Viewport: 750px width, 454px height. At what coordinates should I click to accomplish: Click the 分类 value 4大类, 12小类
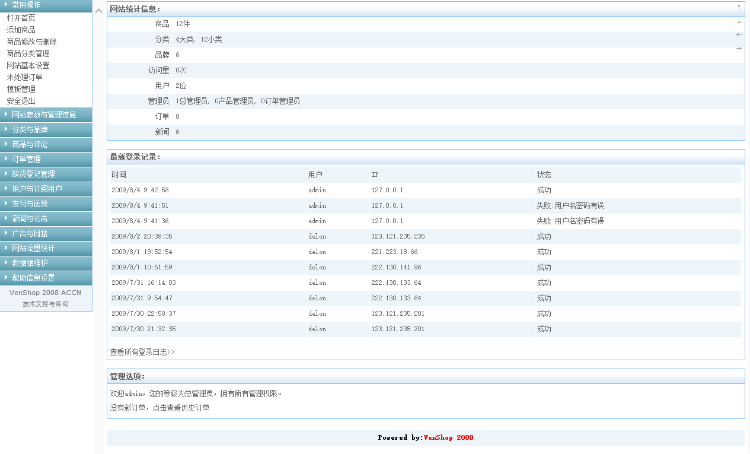click(x=199, y=39)
